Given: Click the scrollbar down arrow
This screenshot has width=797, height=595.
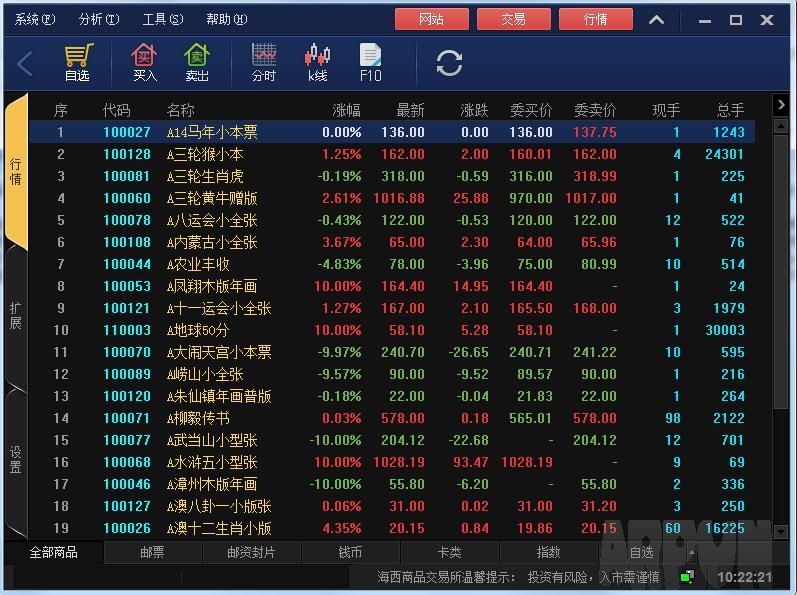Looking at the screenshot, I should [781, 531].
